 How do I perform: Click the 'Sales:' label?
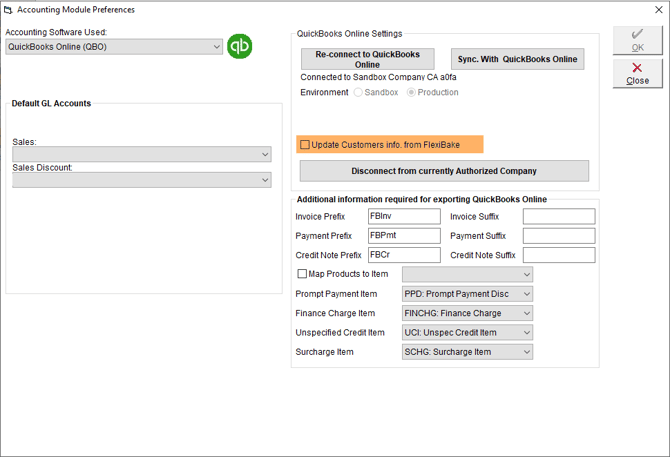(x=24, y=142)
